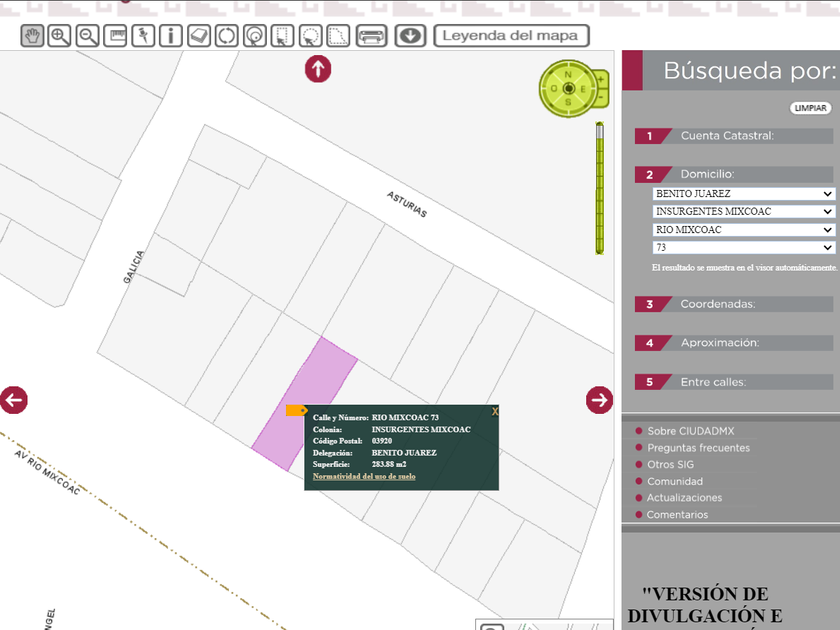Click the compass center button
Viewport: 840px width, 630px height.
[569, 88]
